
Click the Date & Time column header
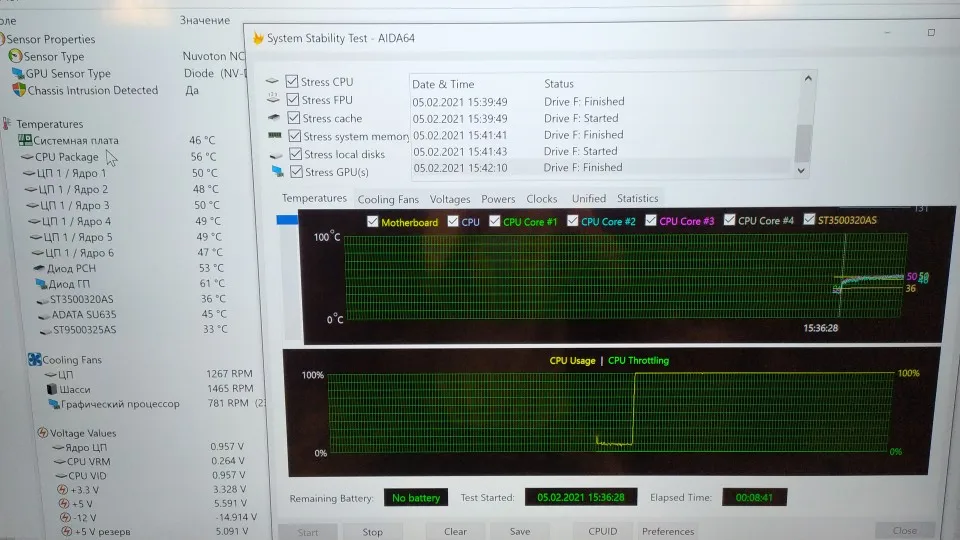coord(443,84)
